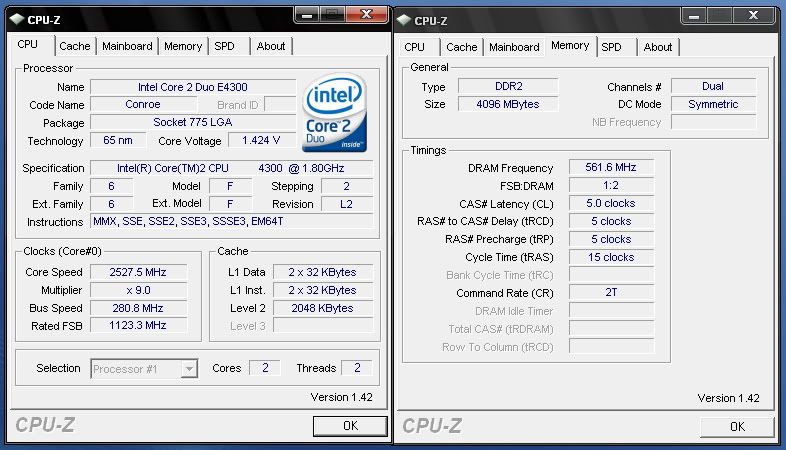786x450 pixels.
Task: Click the Rated FSB value 1123.3 MHz
Action: [x=138, y=325]
